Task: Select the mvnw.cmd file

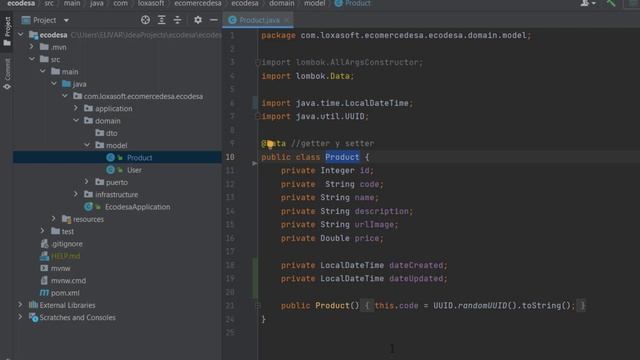Action: coord(68,280)
